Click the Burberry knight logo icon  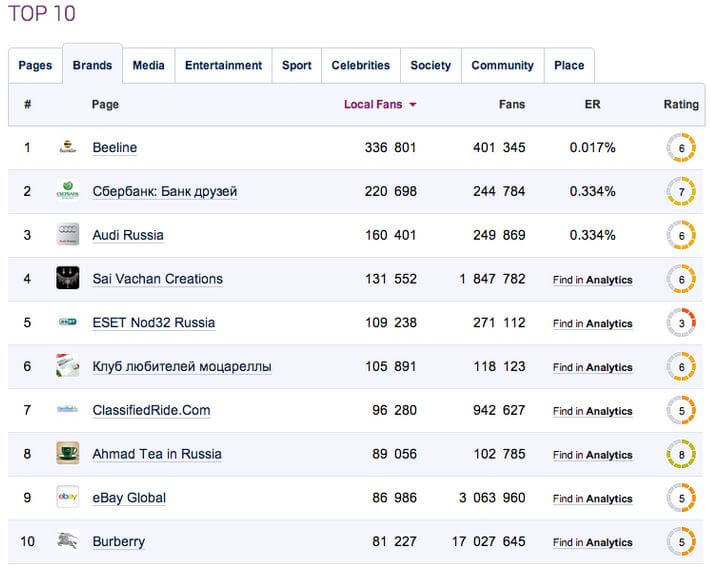[x=67, y=541]
